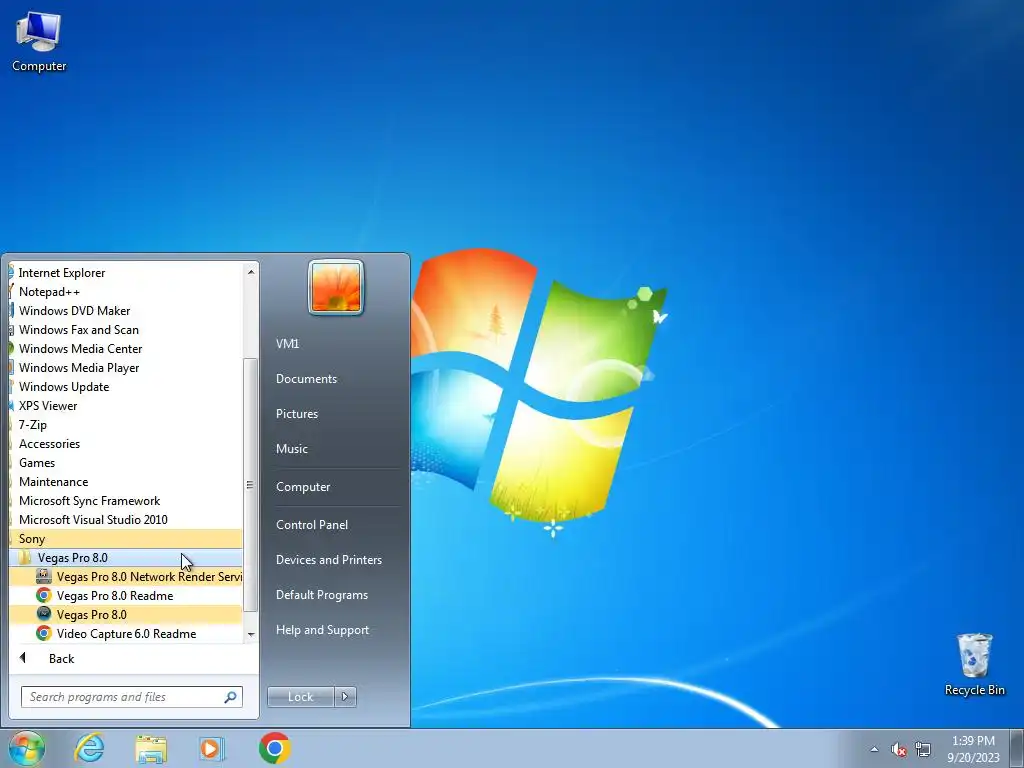Open Devices and Printers
1024x768 pixels.
point(336,560)
